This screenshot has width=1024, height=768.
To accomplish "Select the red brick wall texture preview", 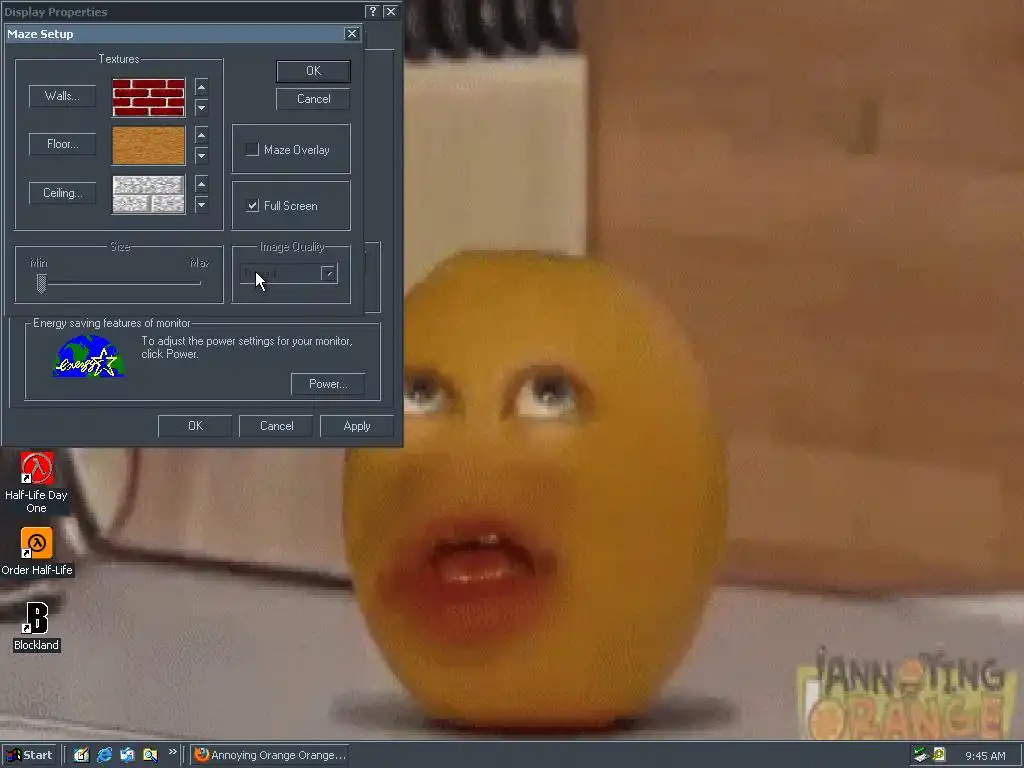I will point(149,97).
